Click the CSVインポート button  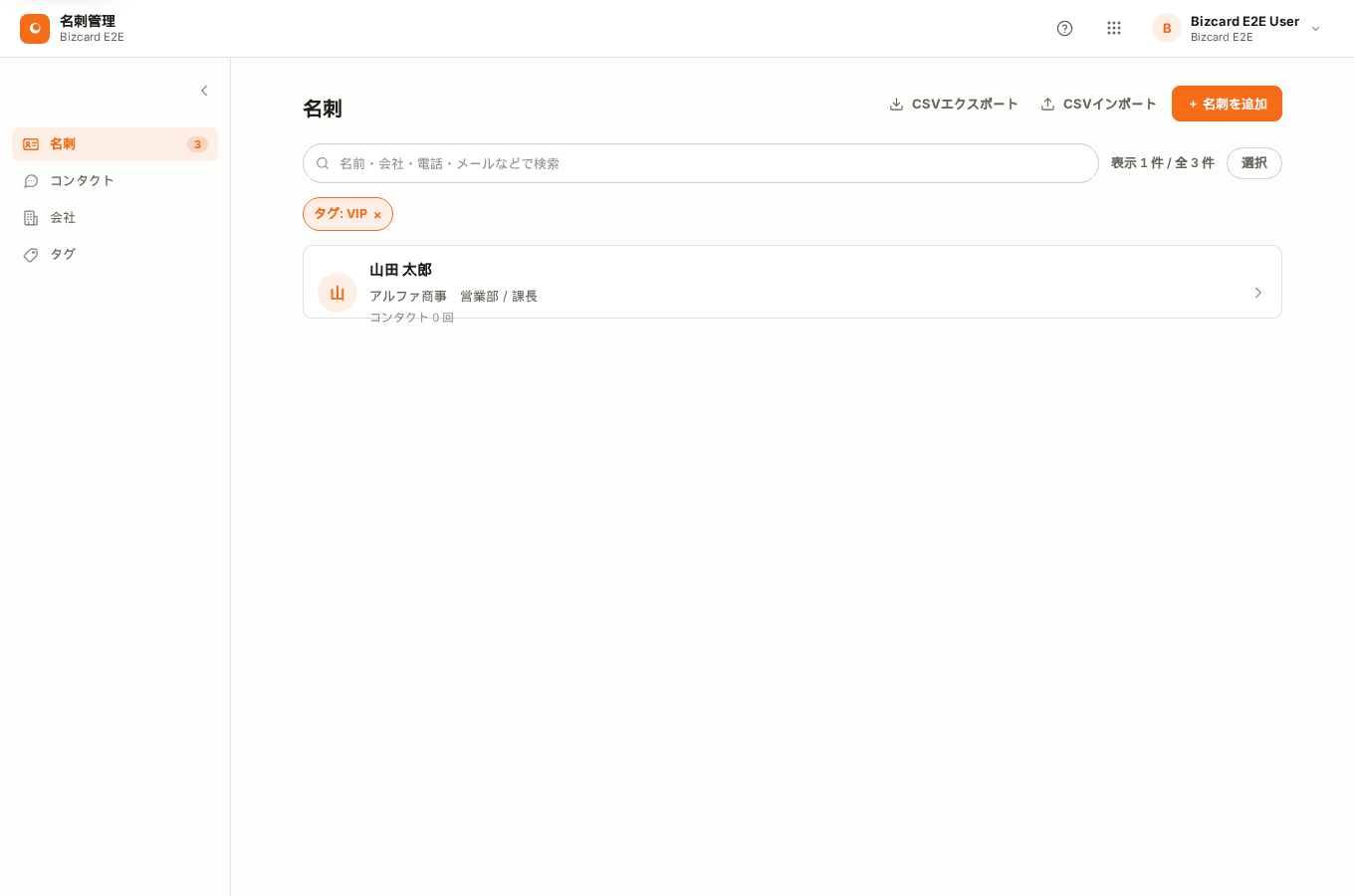tap(1098, 104)
